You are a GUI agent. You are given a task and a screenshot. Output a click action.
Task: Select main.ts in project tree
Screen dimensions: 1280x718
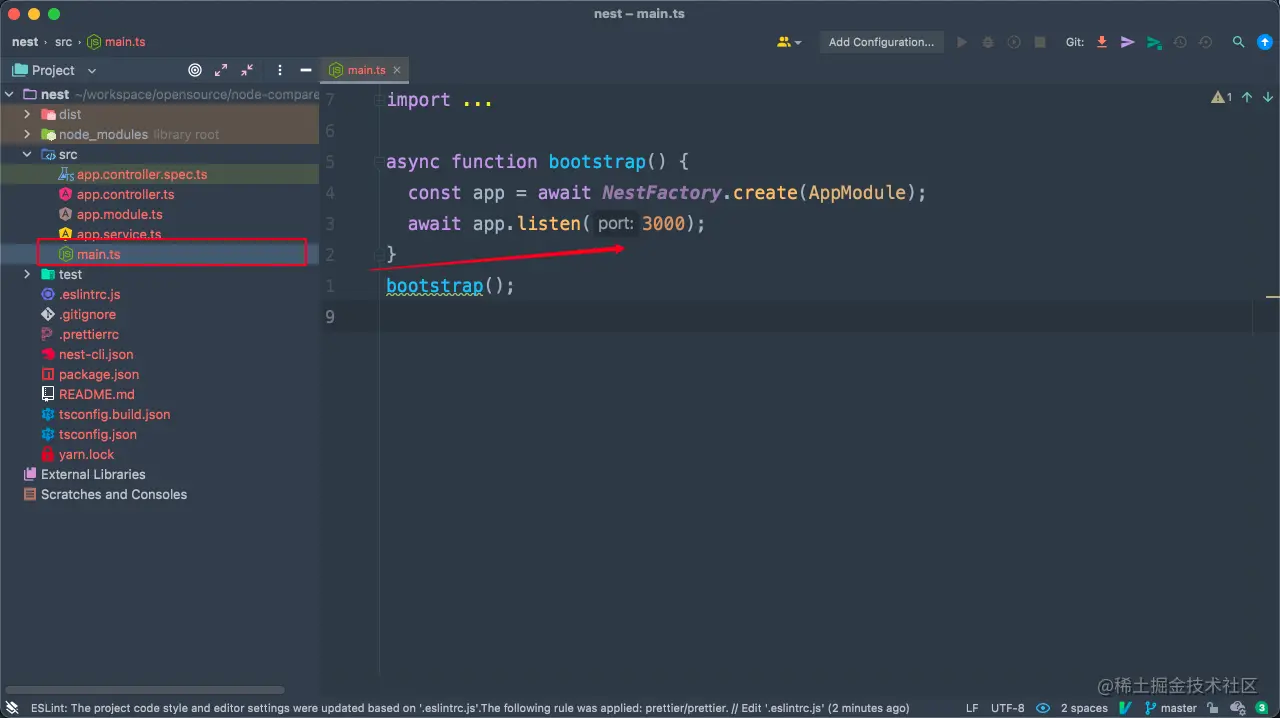pos(98,254)
